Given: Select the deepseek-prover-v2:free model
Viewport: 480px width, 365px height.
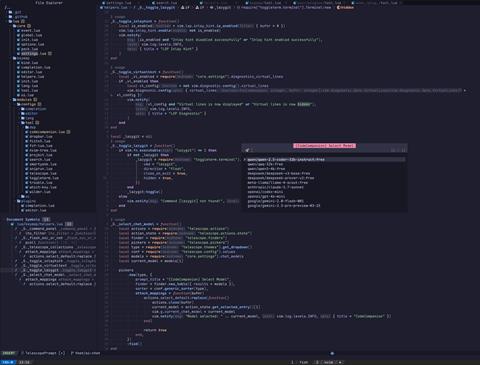Looking at the screenshot, I should (281, 178).
